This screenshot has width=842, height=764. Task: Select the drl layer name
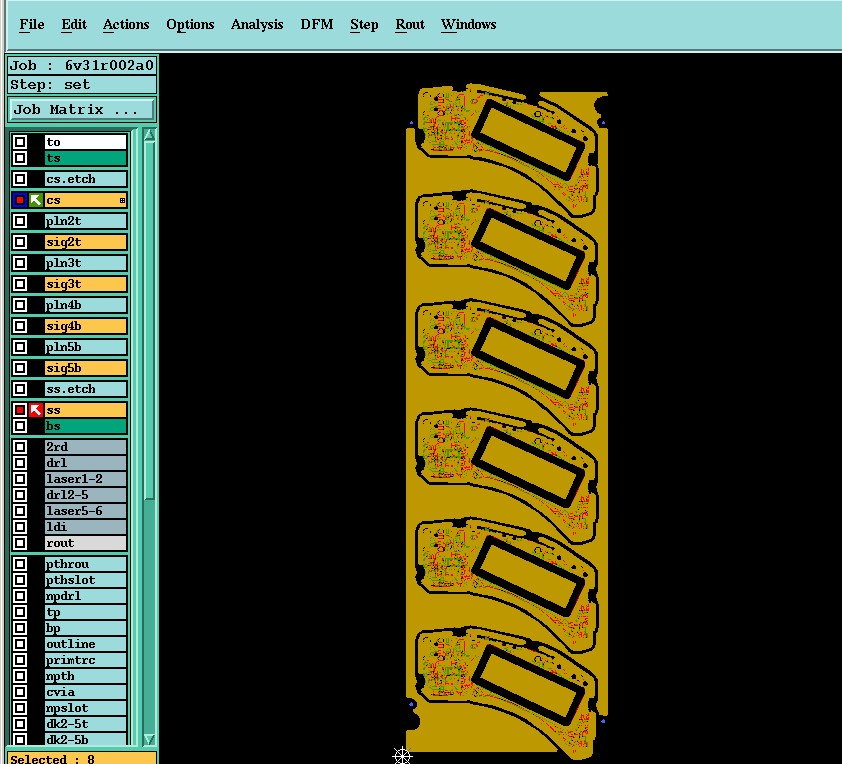point(86,463)
